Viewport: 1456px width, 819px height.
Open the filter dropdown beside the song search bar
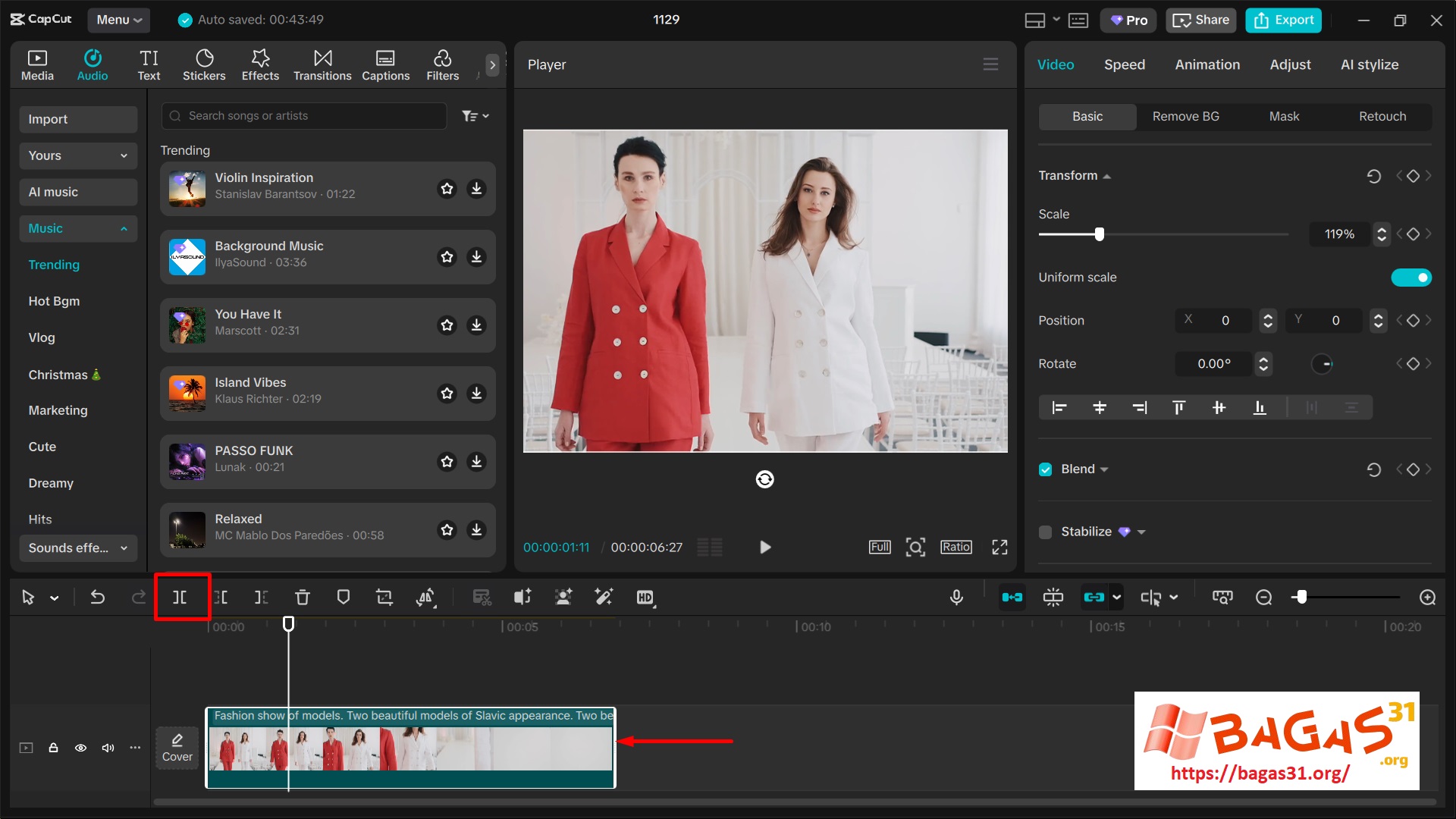coord(475,115)
